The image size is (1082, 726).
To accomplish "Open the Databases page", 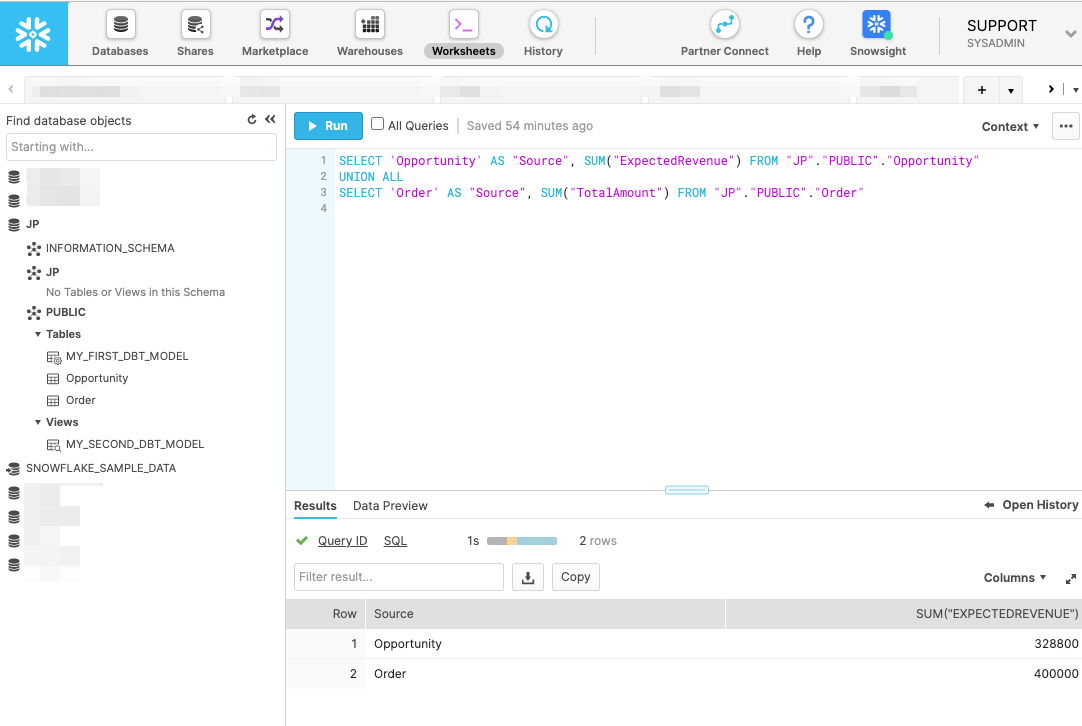I will (120, 34).
